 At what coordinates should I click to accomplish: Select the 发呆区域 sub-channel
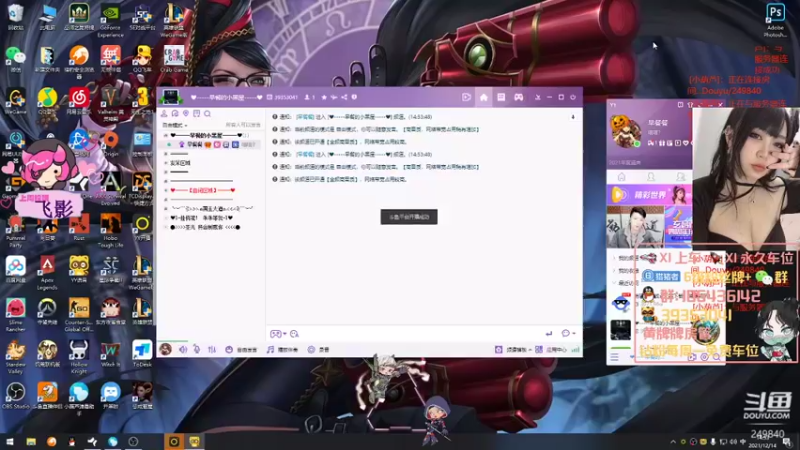[x=180, y=163]
